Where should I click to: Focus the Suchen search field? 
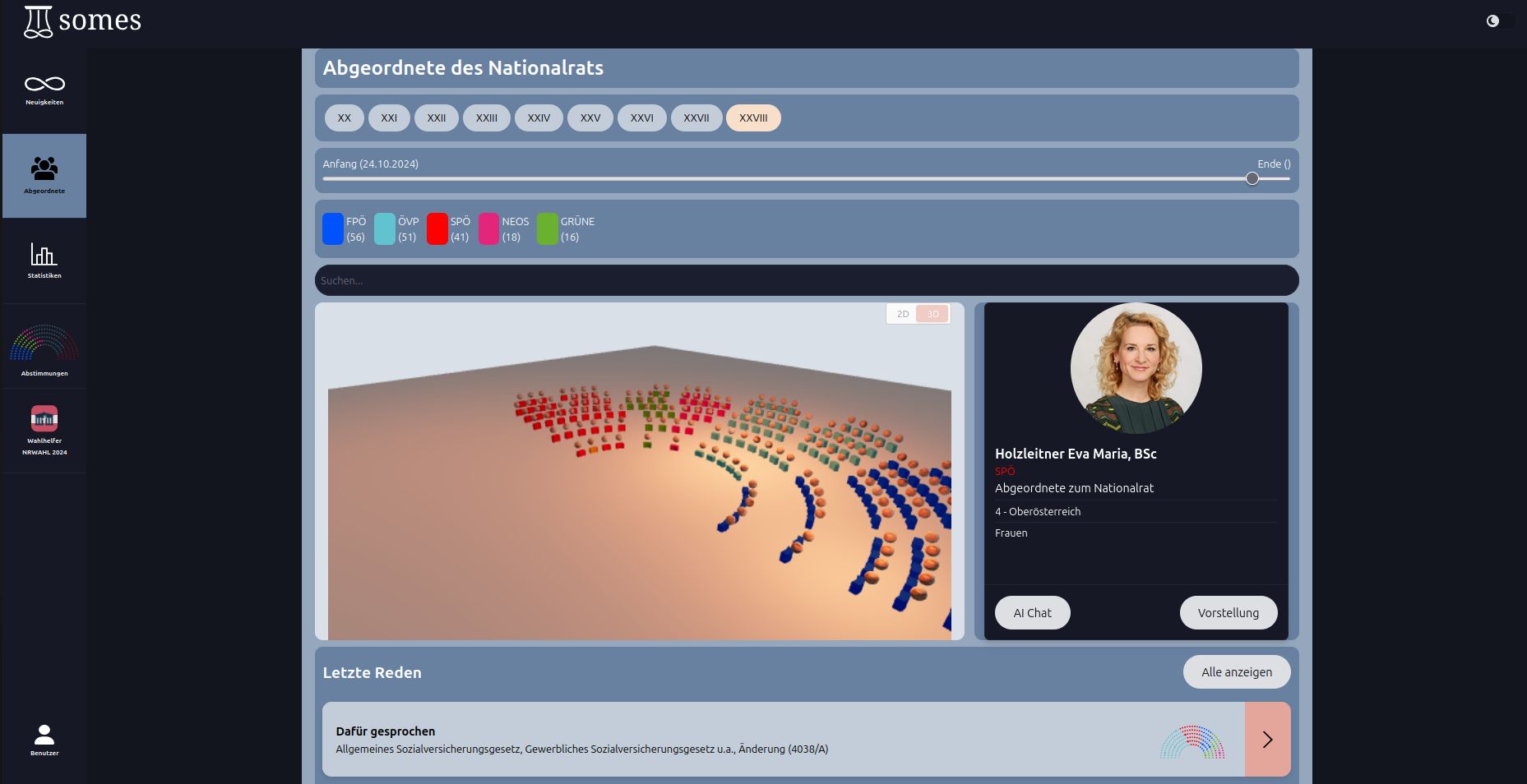[806, 281]
